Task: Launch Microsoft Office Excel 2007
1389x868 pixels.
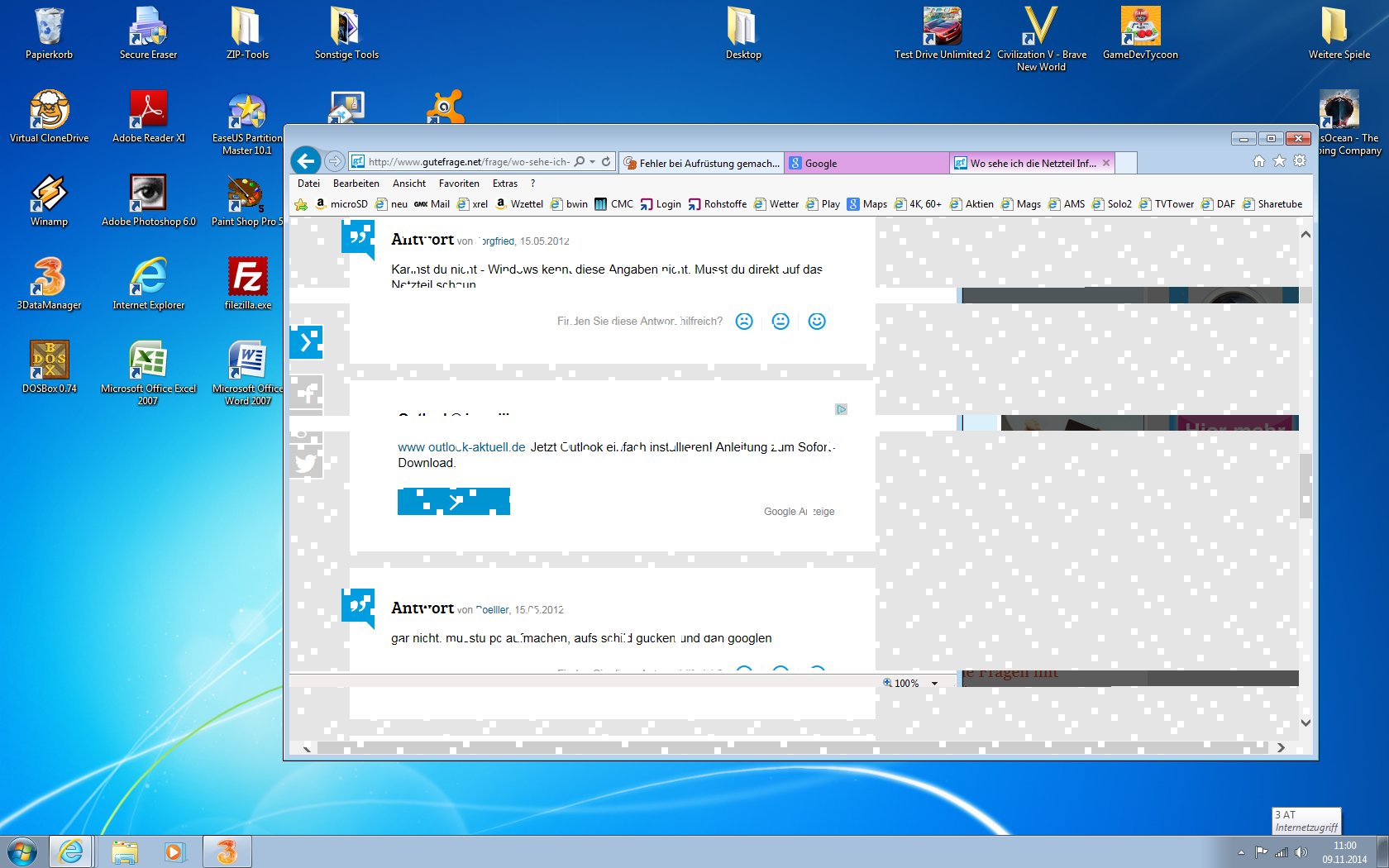Action: click(x=148, y=373)
